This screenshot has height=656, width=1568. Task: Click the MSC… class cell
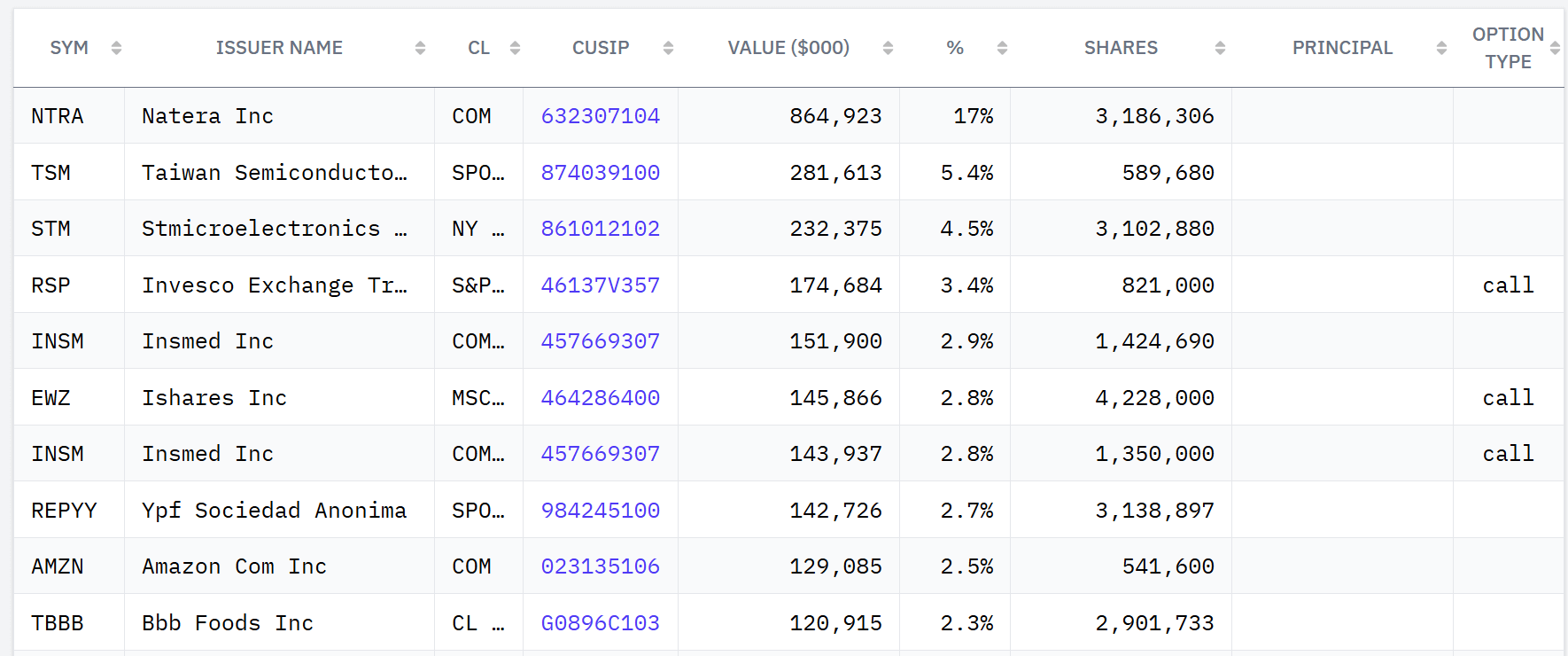478,398
